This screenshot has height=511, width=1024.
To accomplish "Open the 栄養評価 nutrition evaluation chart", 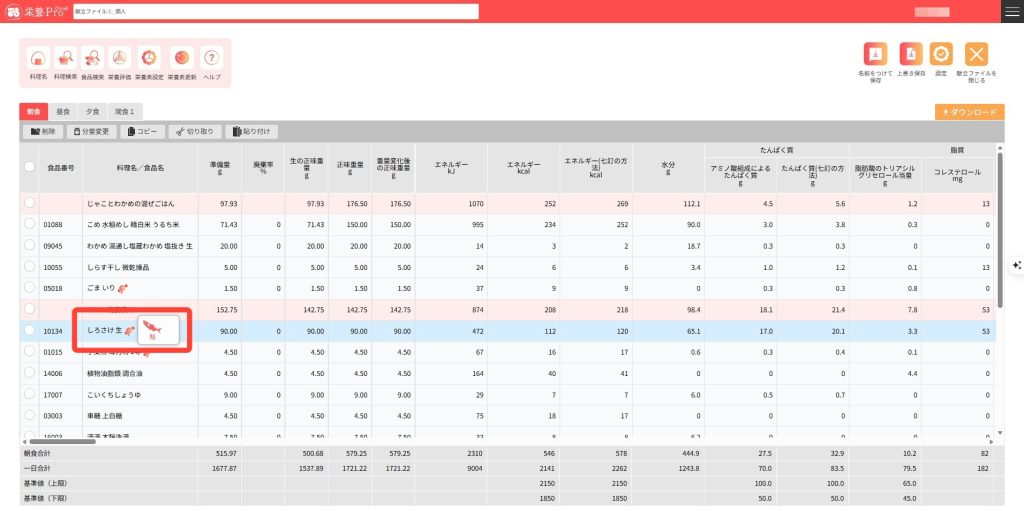I will tap(119, 59).
